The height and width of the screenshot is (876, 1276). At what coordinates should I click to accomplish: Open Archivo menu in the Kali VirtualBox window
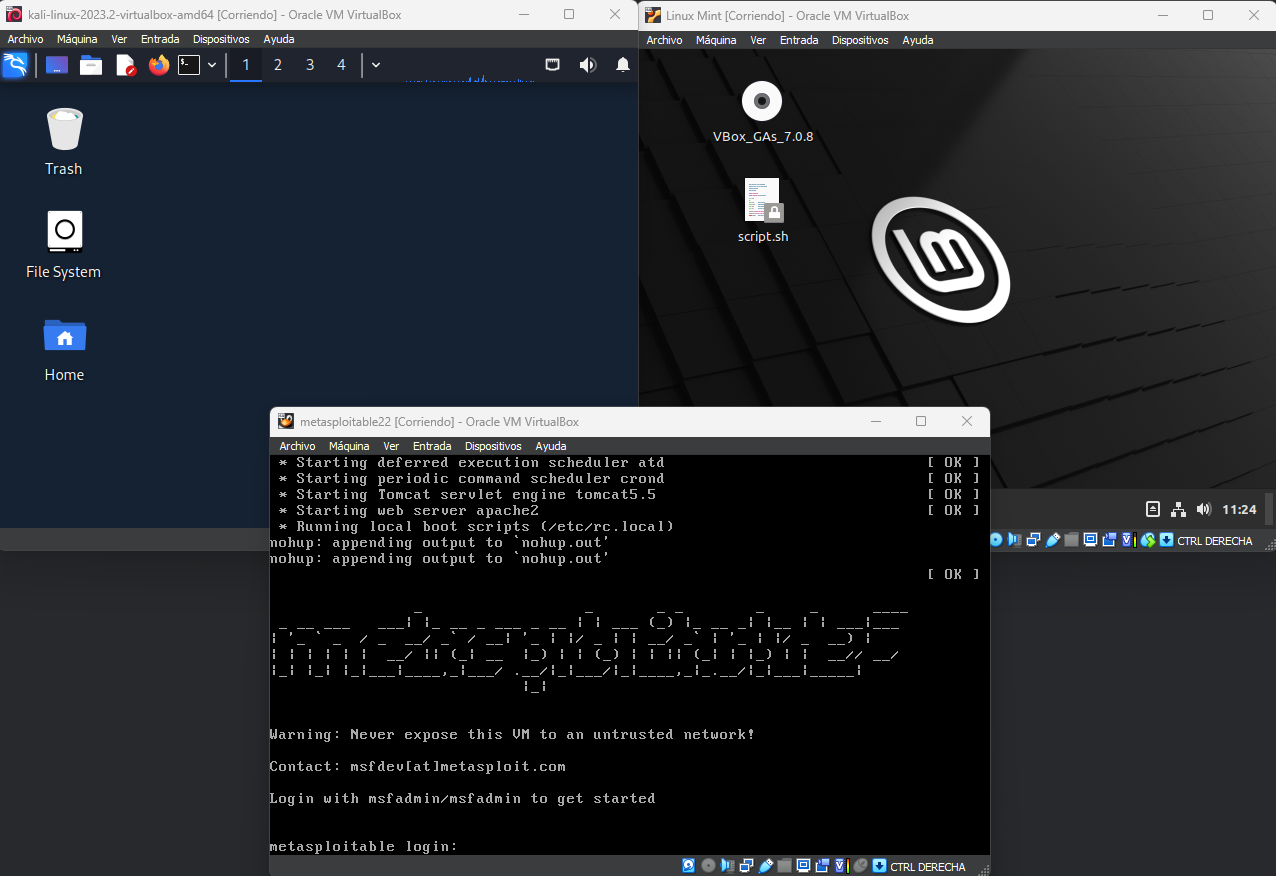tap(25, 39)
